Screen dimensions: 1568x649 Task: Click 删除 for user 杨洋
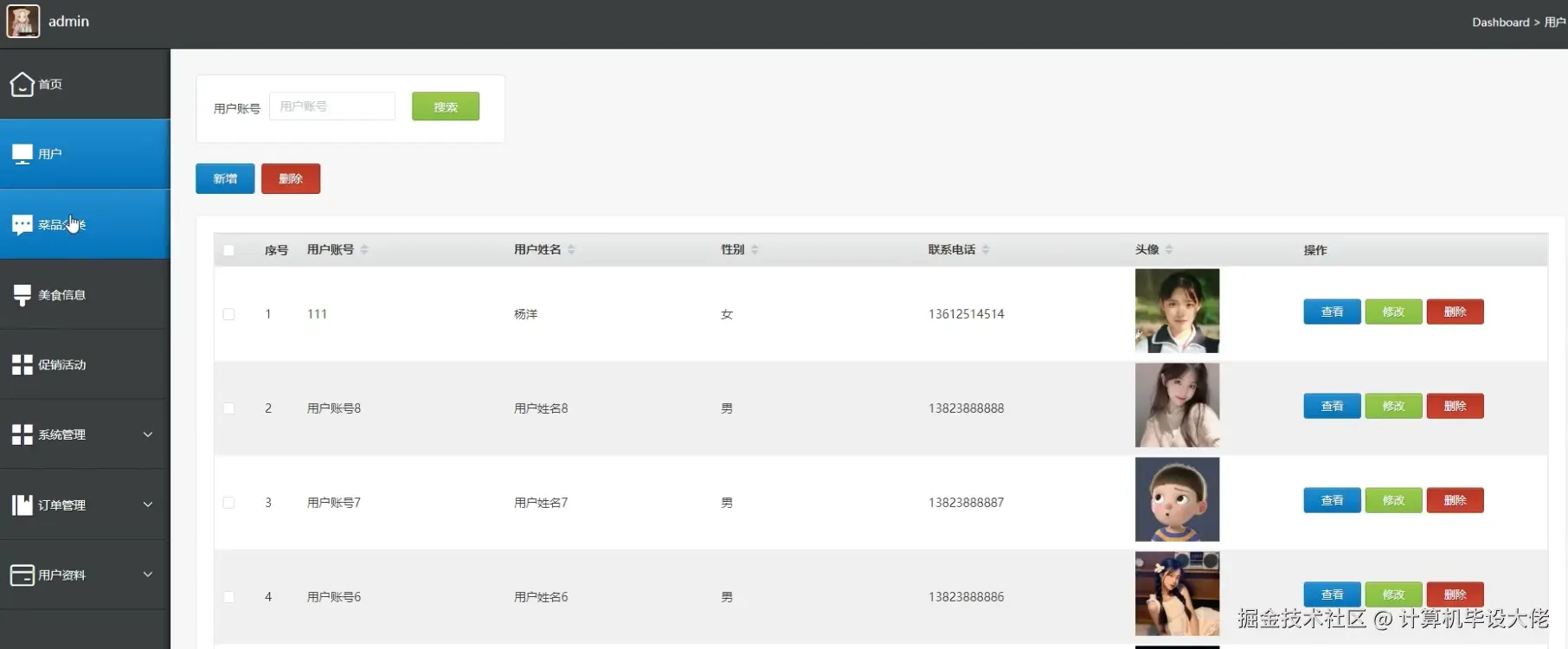tap(1455, 312)
